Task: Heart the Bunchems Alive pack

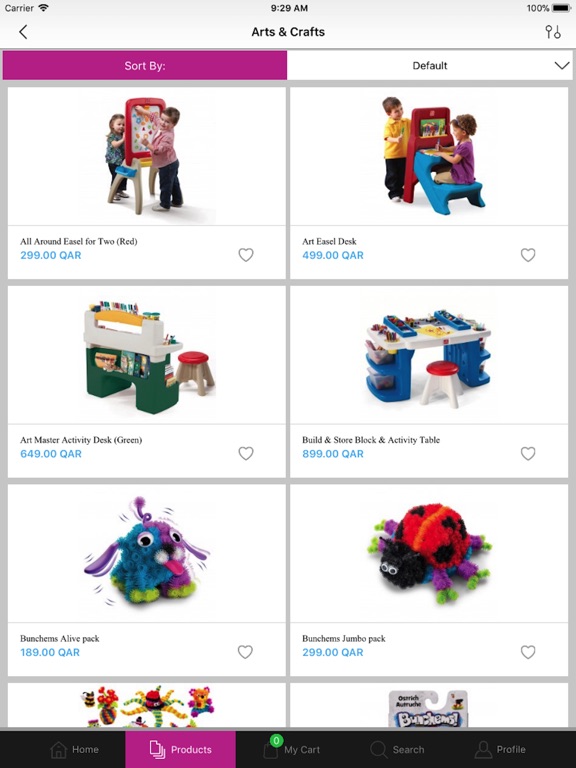Action: pyautogui.click(x=245, y=652)
